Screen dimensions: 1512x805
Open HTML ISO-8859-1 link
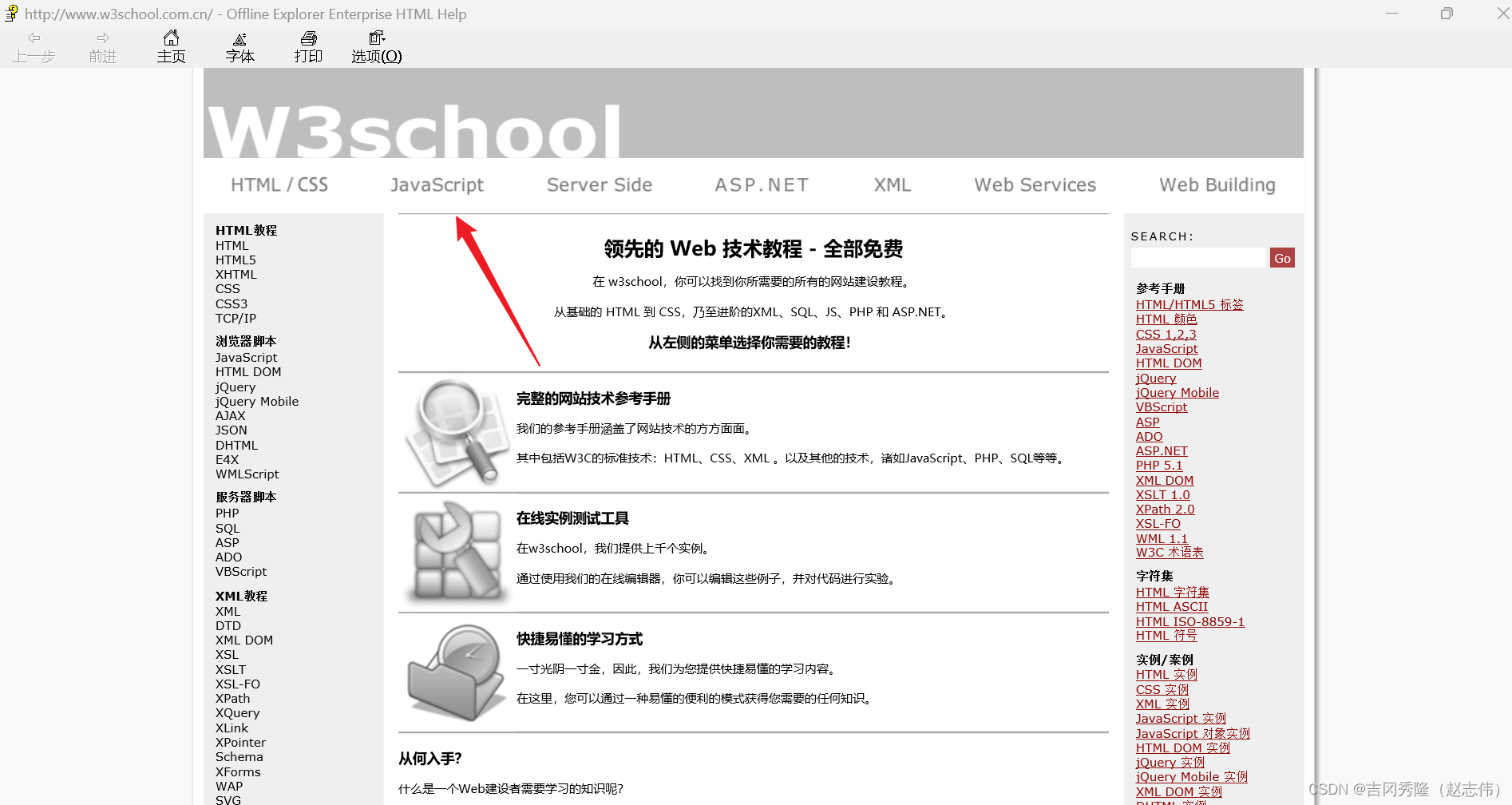click(1190, 622)
